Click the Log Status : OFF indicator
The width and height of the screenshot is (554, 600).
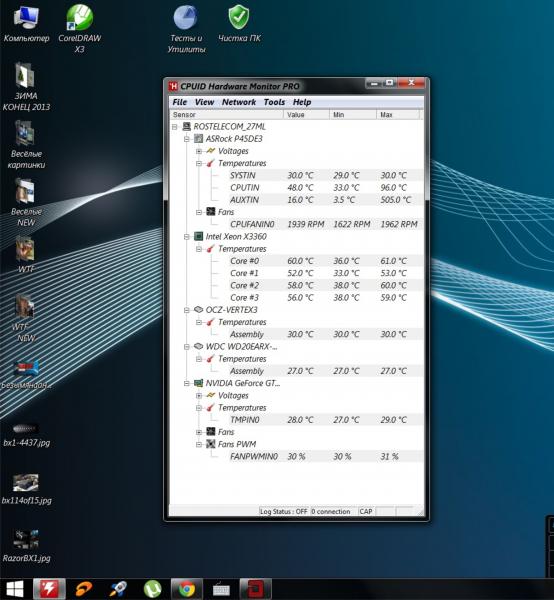click(x=284, y=511)
